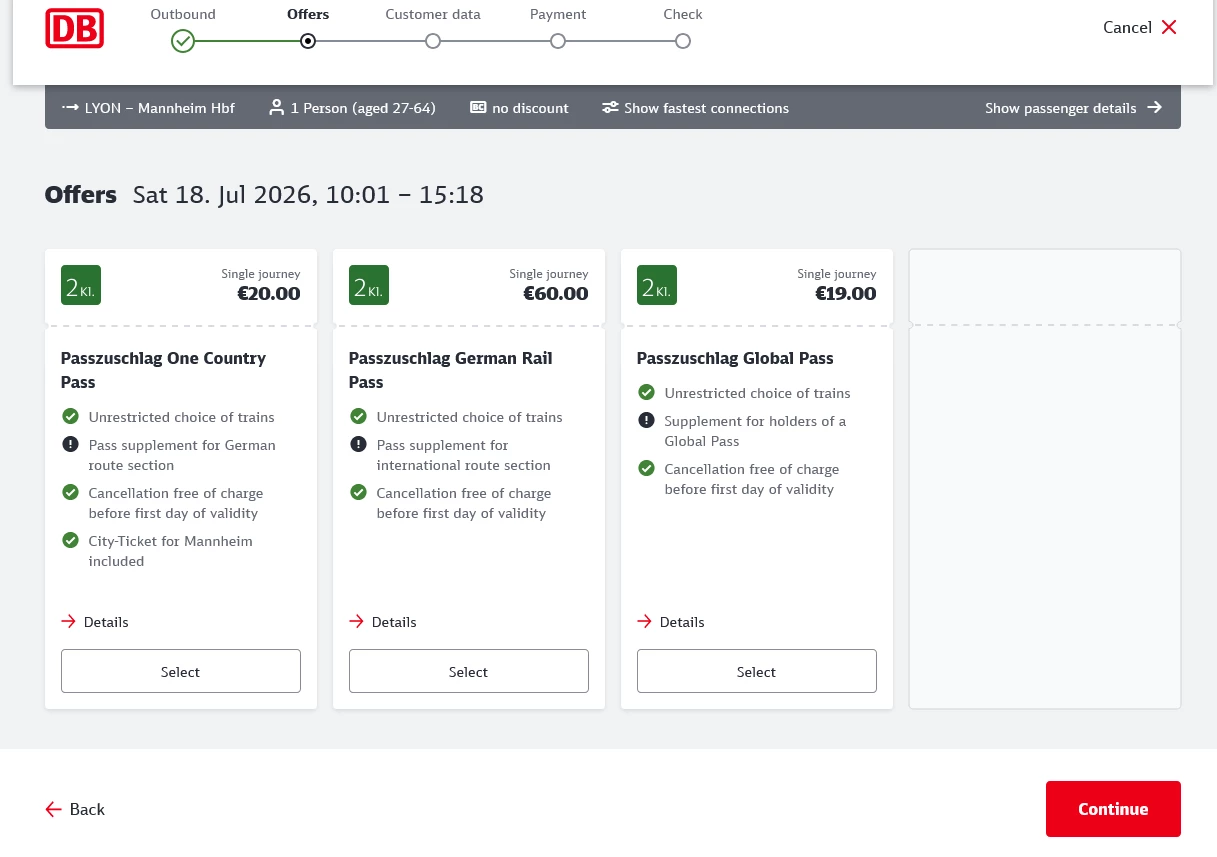Click Show fastest connections

point(706,108)
